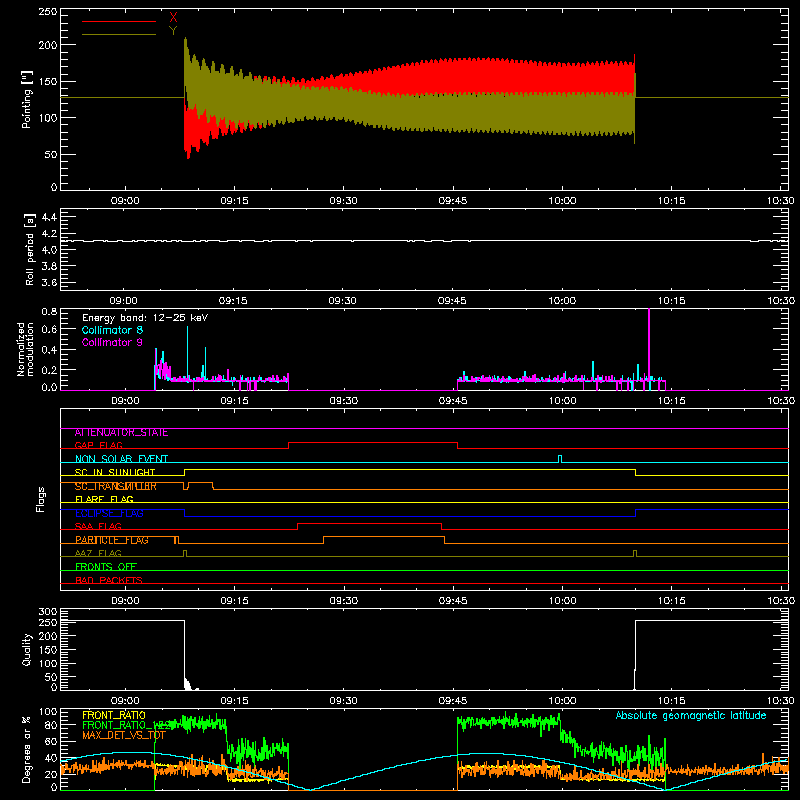Select the NON_SOLAR_EVENT flag label
The image size is (800, 800).
(121, 459)
